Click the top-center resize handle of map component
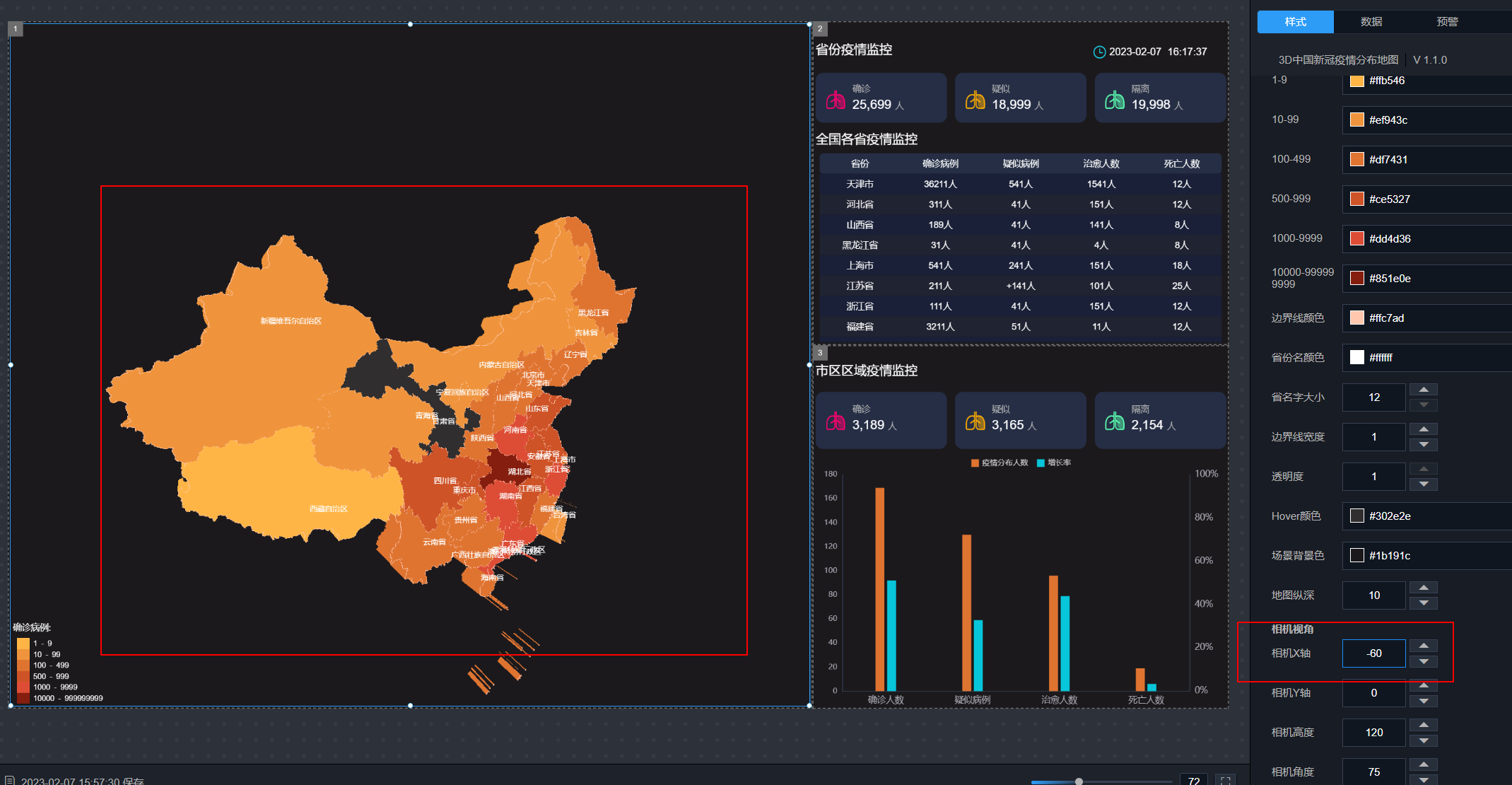 [x=410, y=24]
